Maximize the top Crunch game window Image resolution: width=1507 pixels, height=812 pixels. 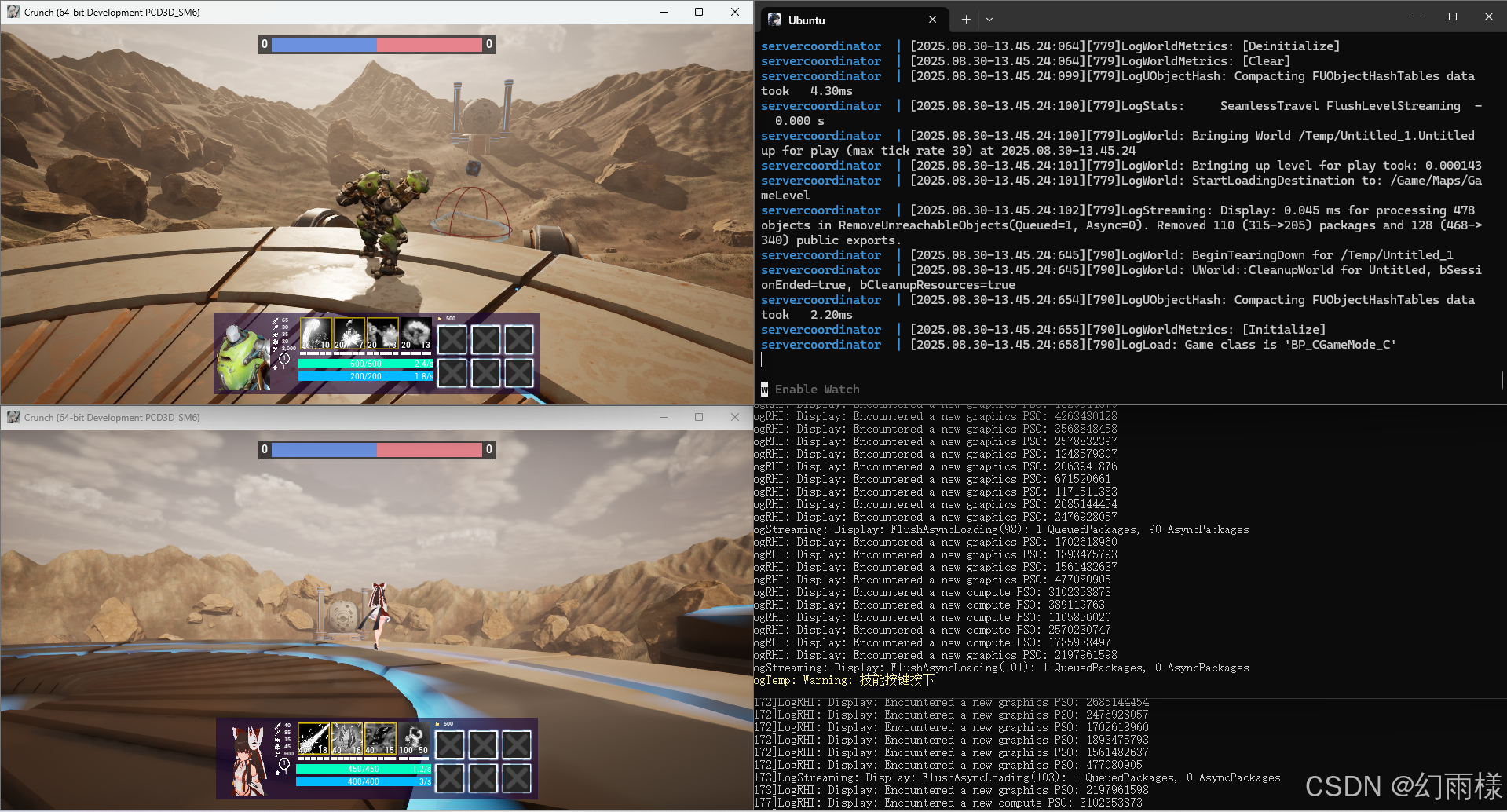coord(699,12)
